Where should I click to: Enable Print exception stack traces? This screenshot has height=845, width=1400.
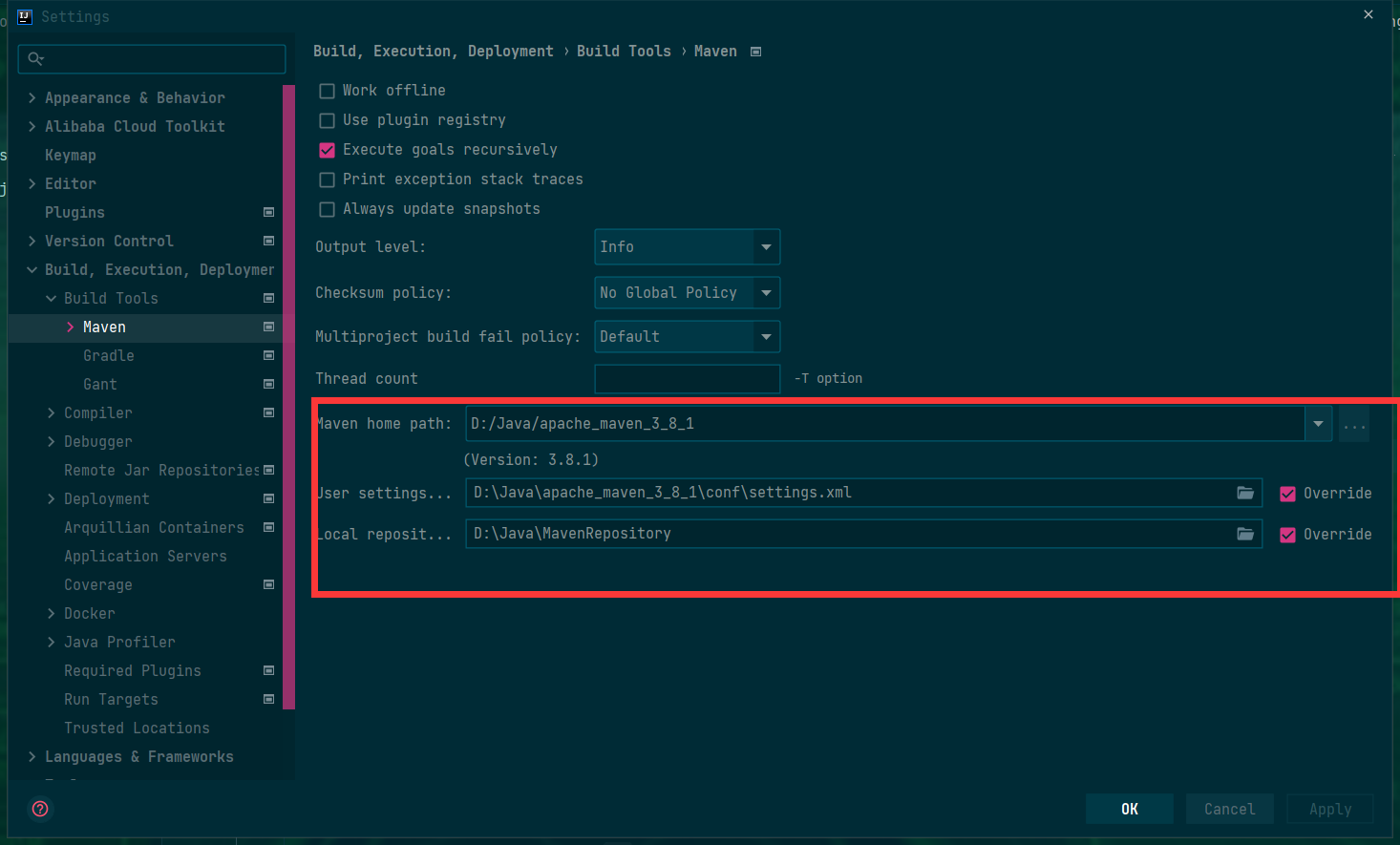tap(327, 180)
